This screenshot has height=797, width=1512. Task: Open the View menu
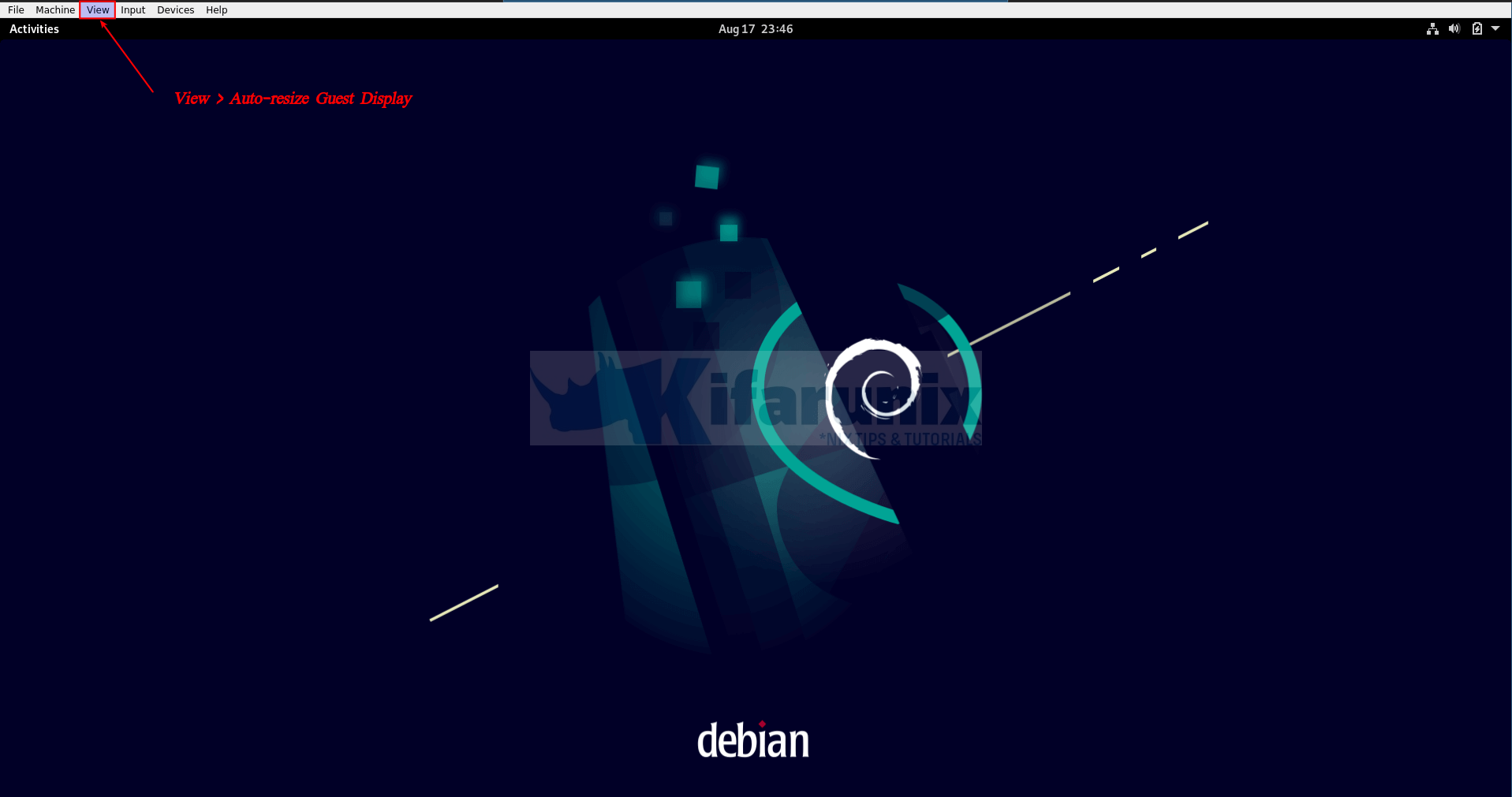97,9
